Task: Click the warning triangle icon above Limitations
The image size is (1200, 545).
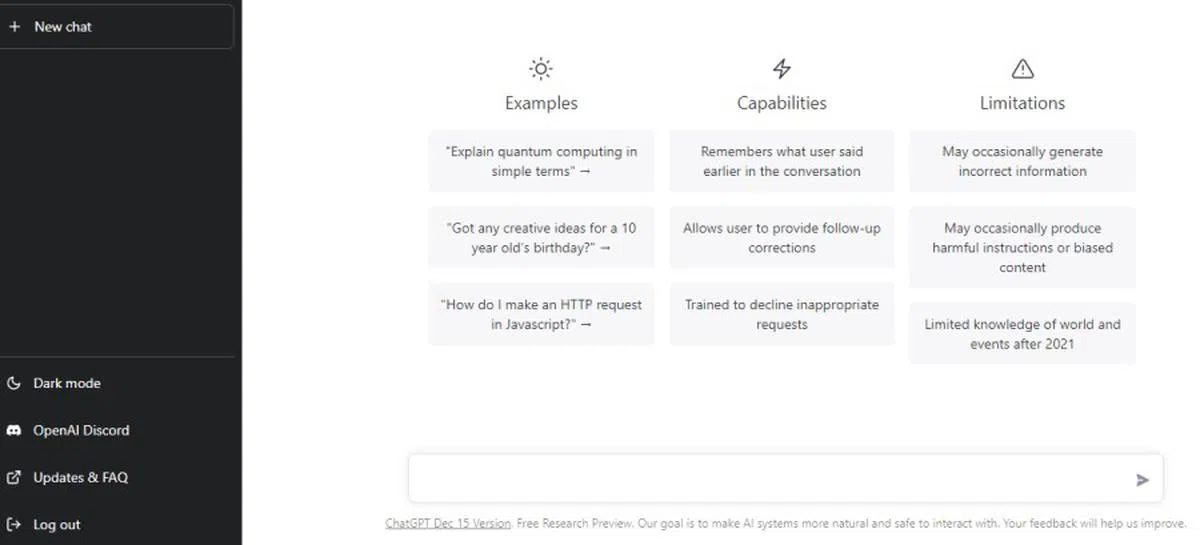Action: pyautogui.click(x=1022, y=69)
